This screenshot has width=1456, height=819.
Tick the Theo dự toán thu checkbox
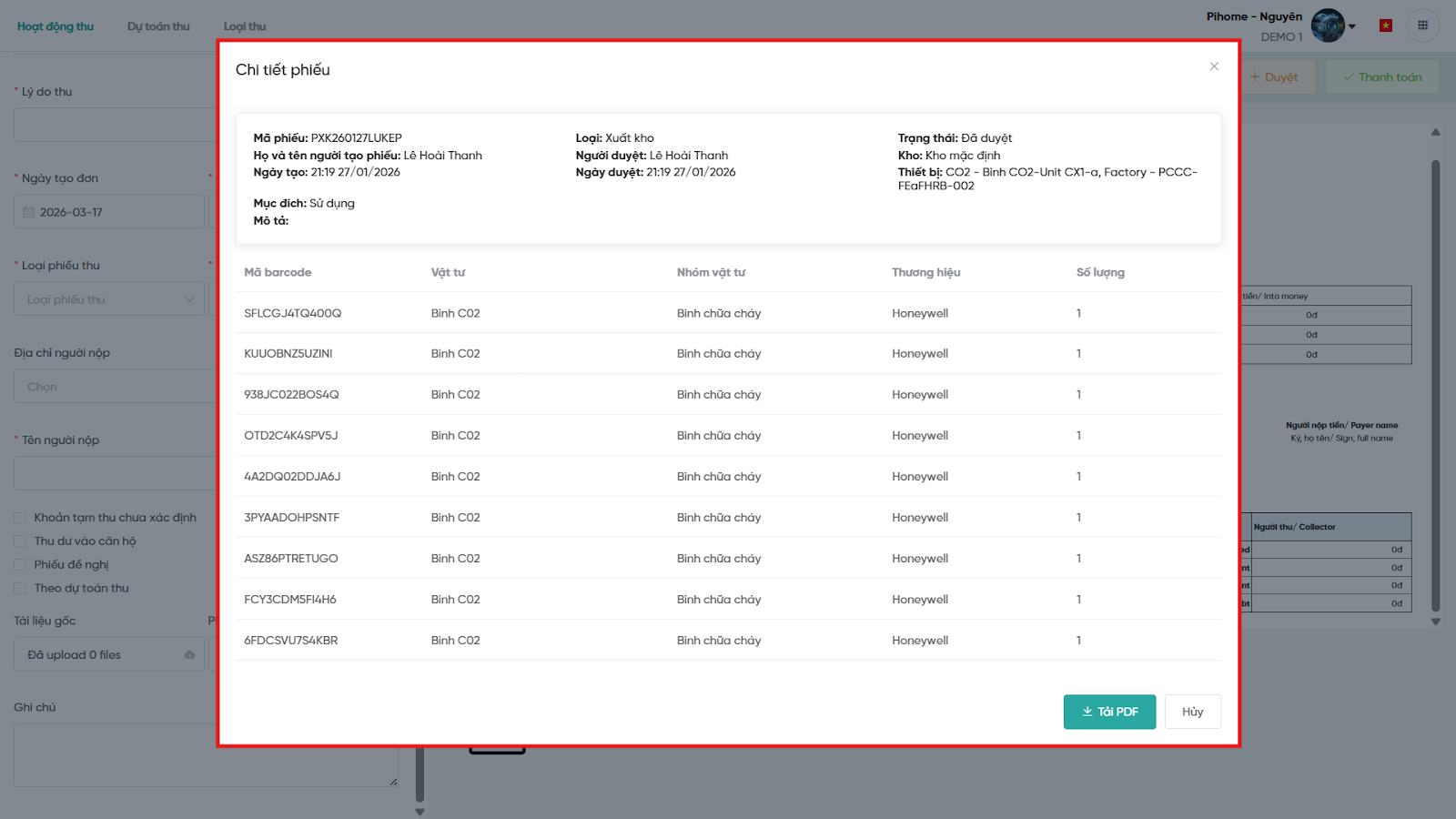pos(20,589)
